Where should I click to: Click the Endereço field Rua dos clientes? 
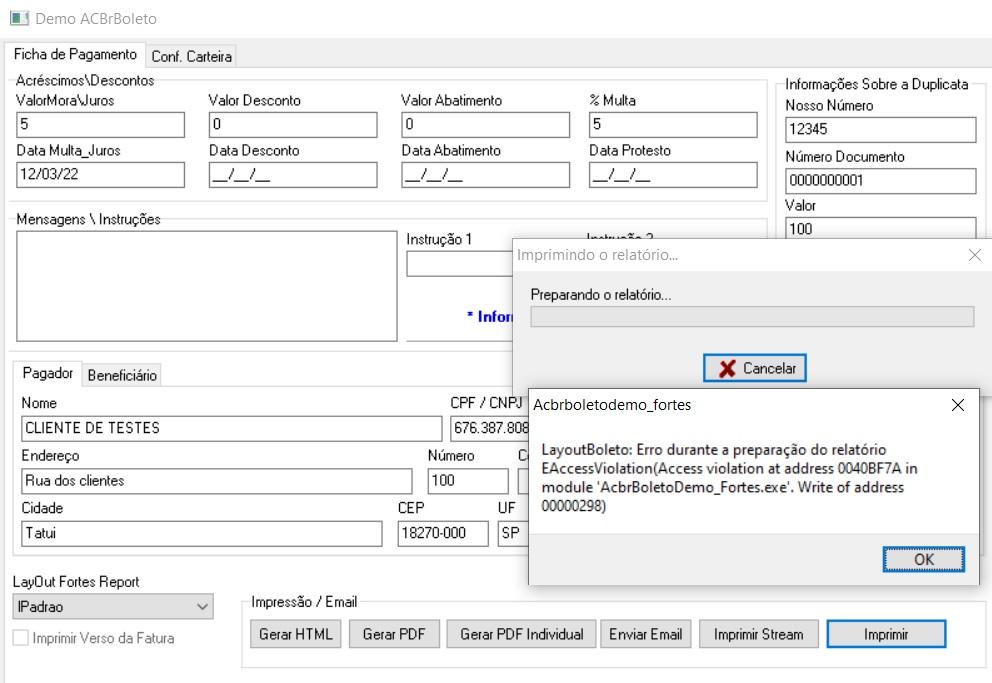click(x=217, y=481)
